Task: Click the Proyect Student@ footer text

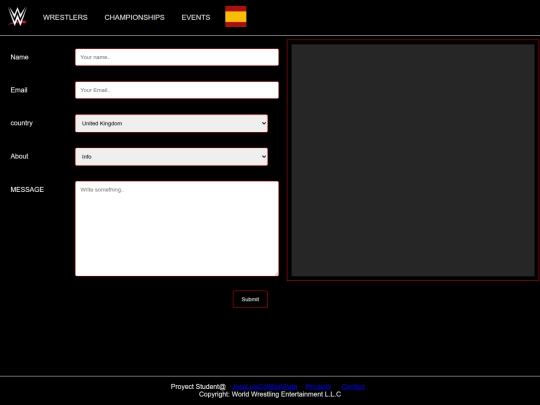Action: pos(198,386)
